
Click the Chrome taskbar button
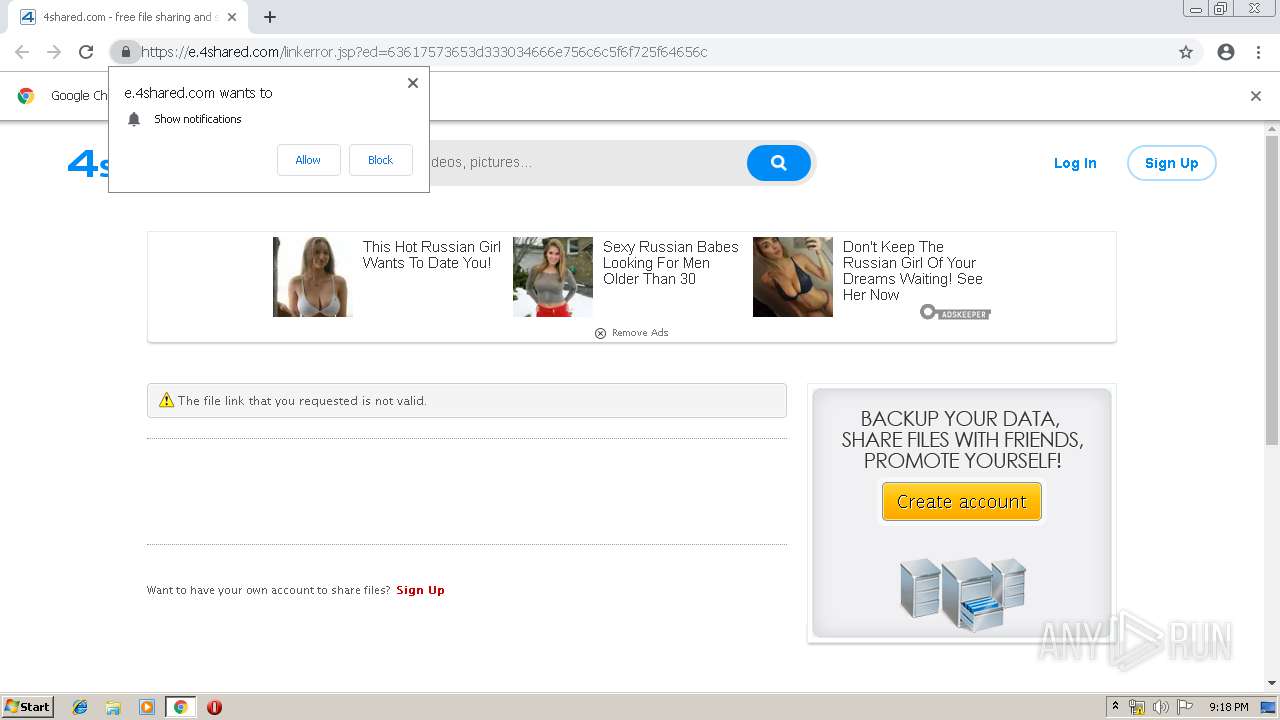click(180, 707)
